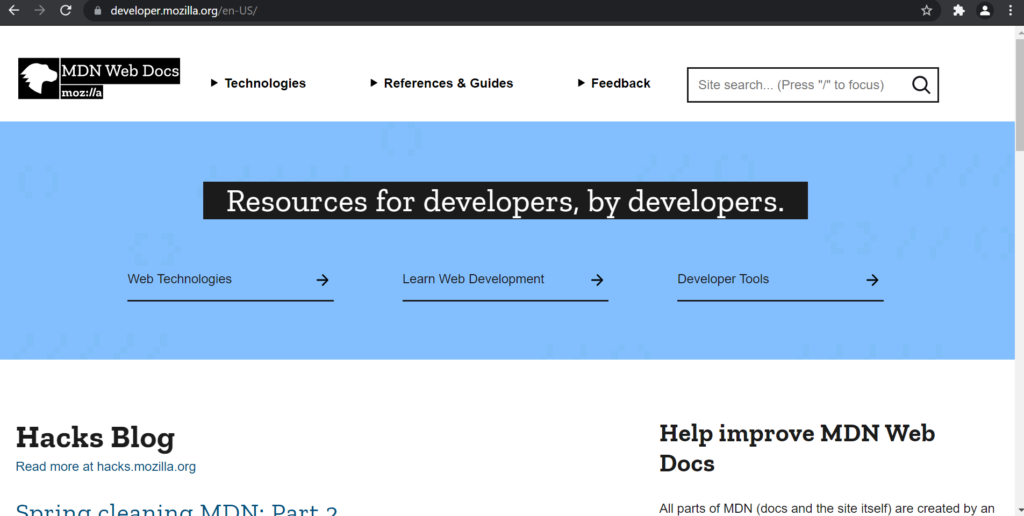Click the address bar URL
This screenshot has height=516, width=1024.
184,11
